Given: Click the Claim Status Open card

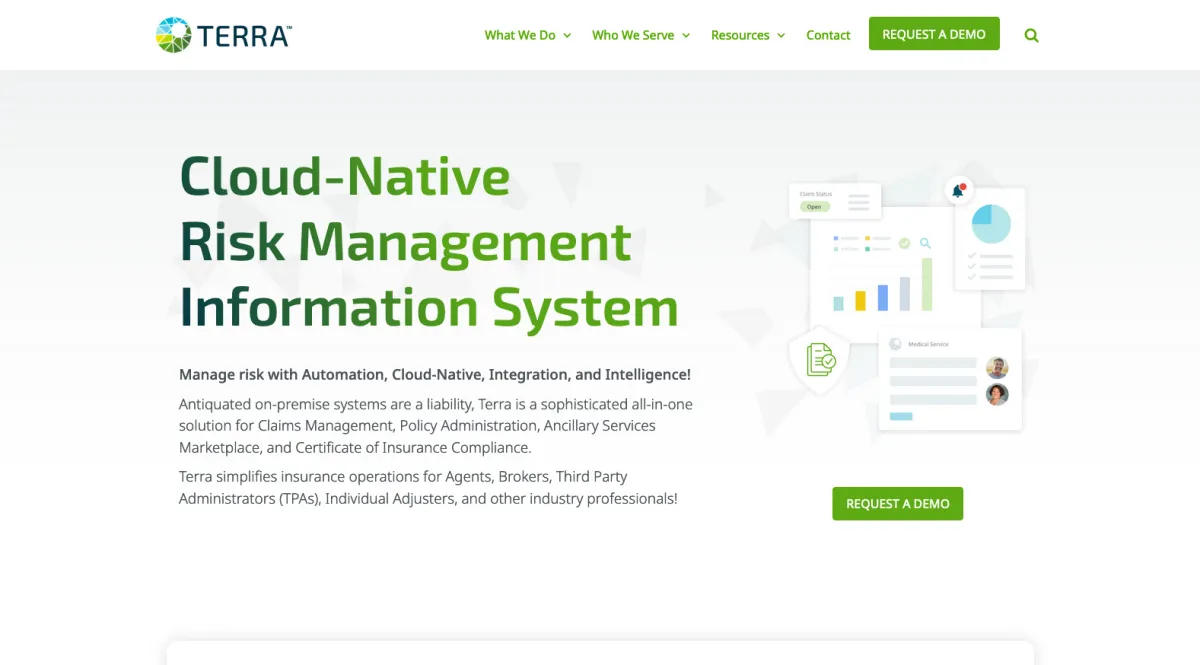Looking at the screenshot, I should click(835, 200).
